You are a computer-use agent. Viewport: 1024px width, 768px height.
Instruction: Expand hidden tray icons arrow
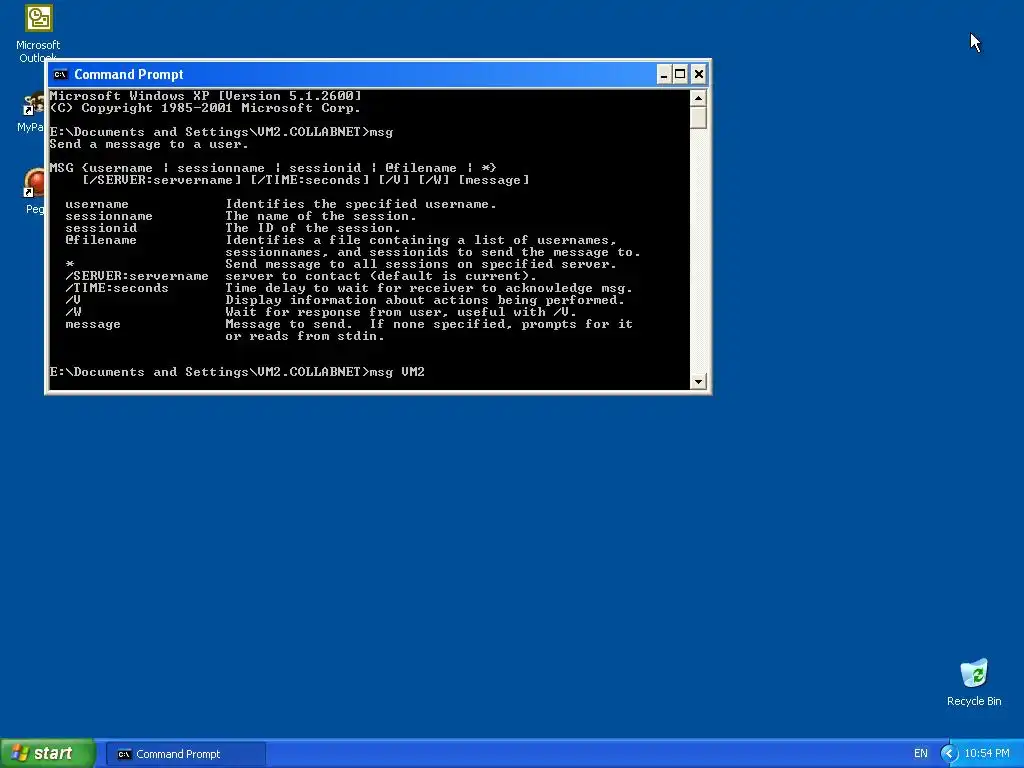[949, 754]
